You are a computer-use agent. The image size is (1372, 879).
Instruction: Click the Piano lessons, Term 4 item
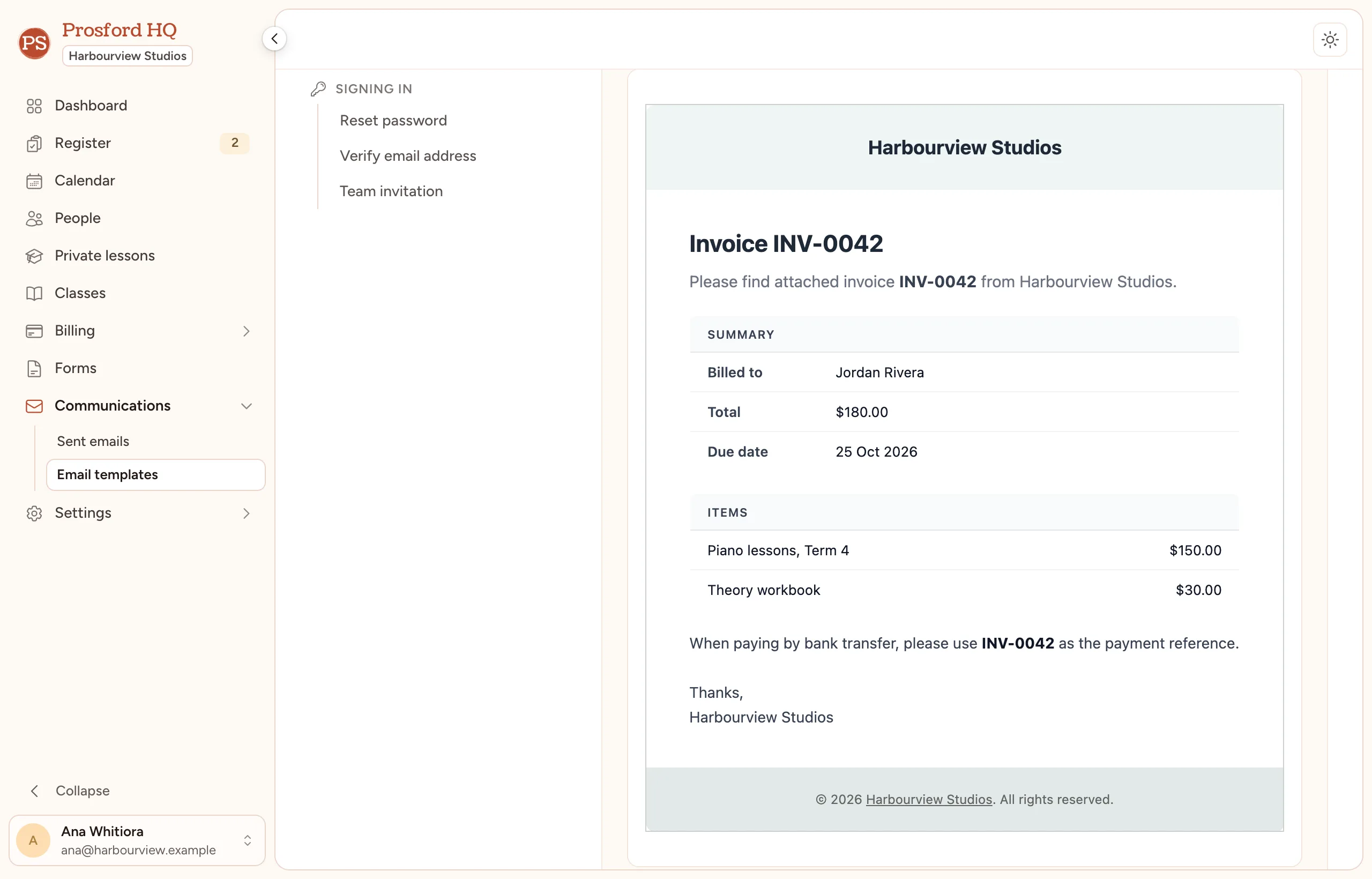[x=778, y=550]
